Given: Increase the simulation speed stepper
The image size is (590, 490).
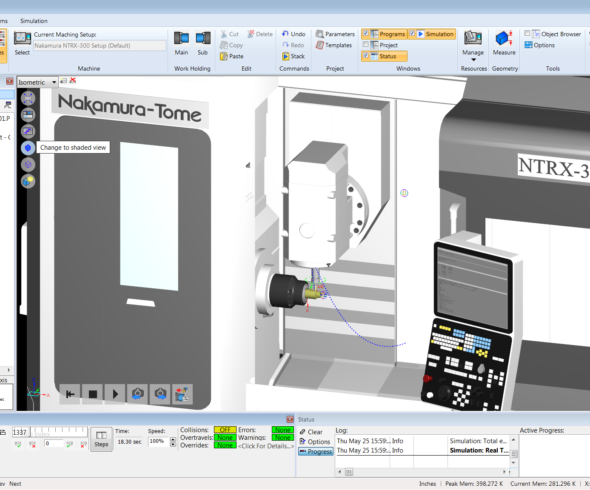Looking at the screenshot, I should [x=173, y=439].
